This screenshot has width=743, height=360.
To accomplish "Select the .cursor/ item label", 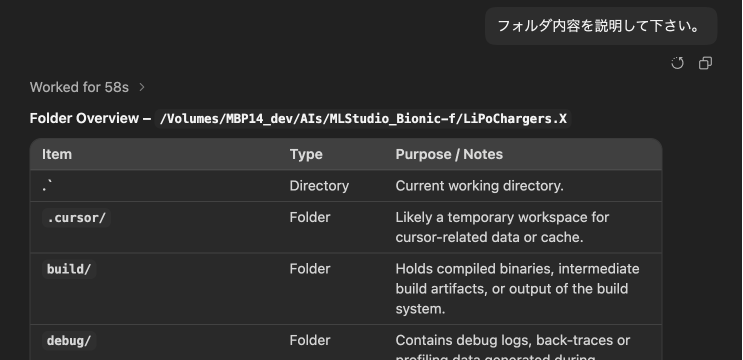I will 76,218.
